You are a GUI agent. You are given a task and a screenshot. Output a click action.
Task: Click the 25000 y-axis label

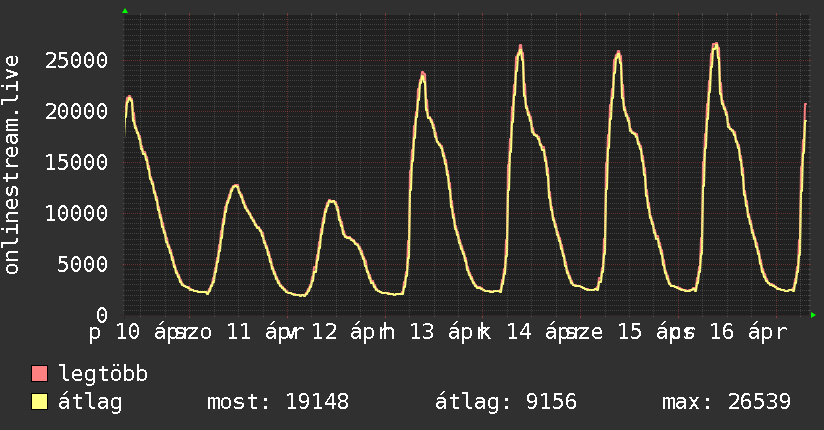point(77,60)
